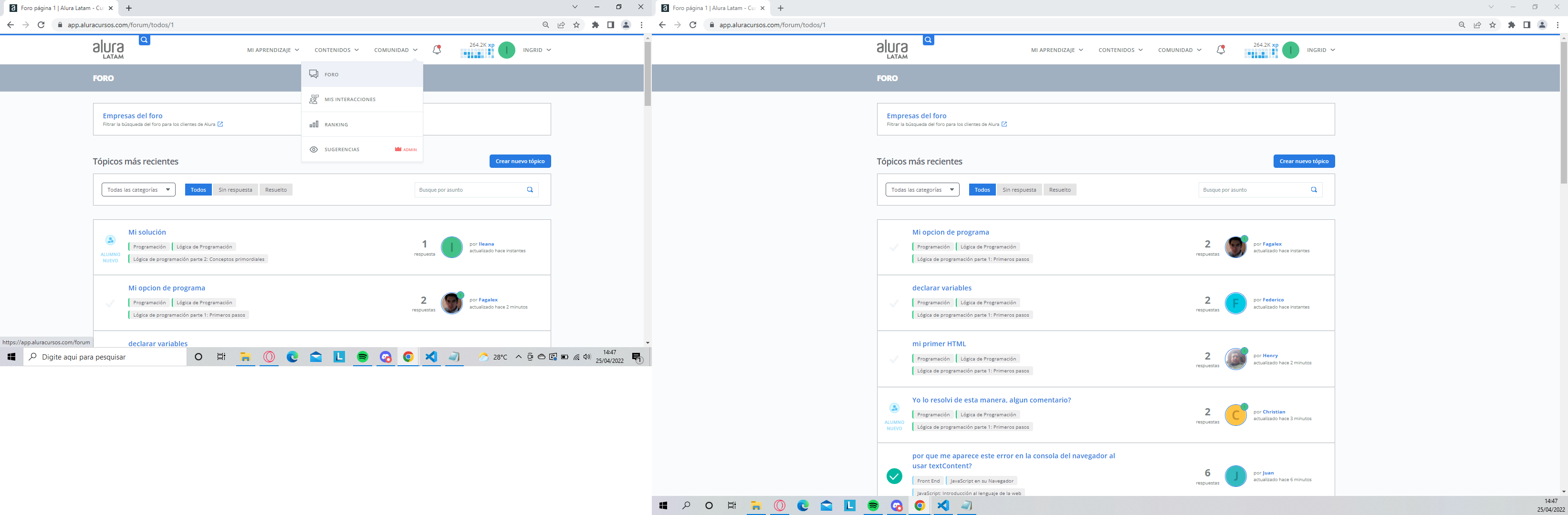Submit the forum search with the magnifier, right window
Screen dimensions: 1568x515
pyautogui.click(x=1314, y=190)
